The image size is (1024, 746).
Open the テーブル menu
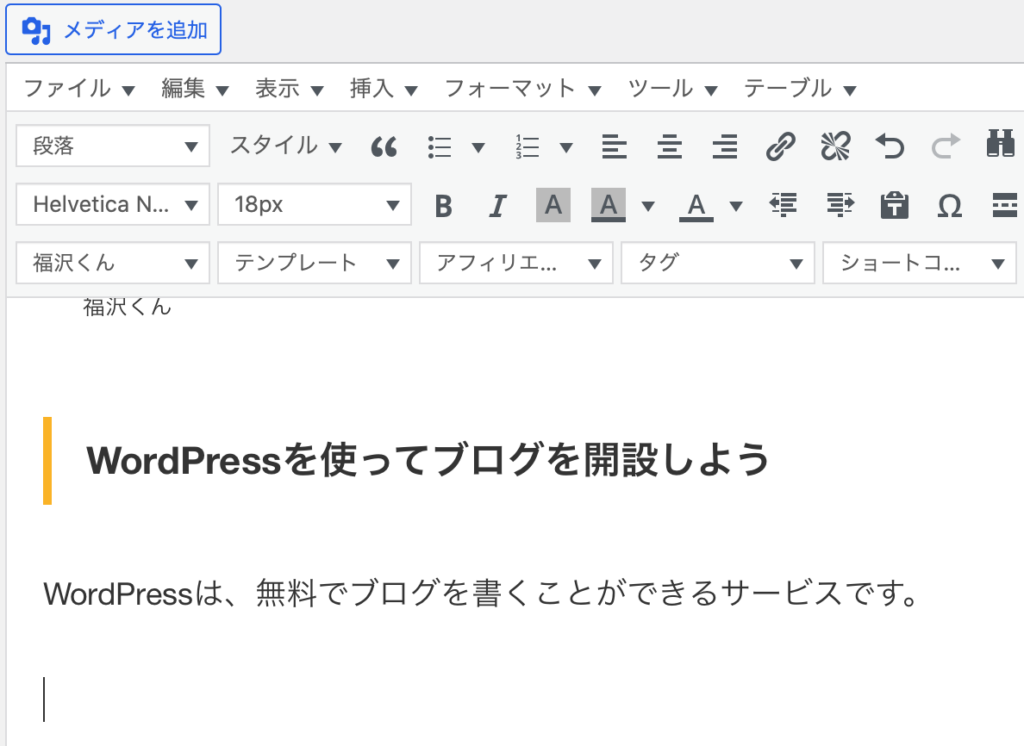[799, 89]
